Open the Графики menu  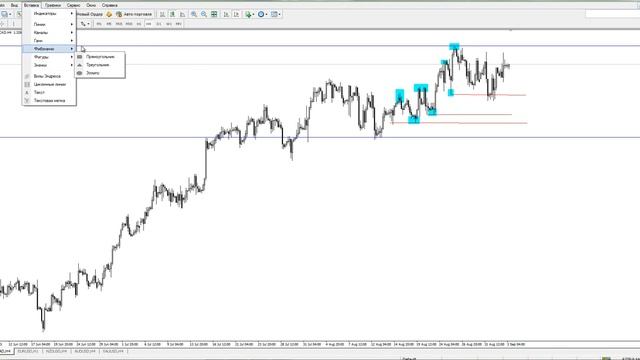click(x=53, y=5)
